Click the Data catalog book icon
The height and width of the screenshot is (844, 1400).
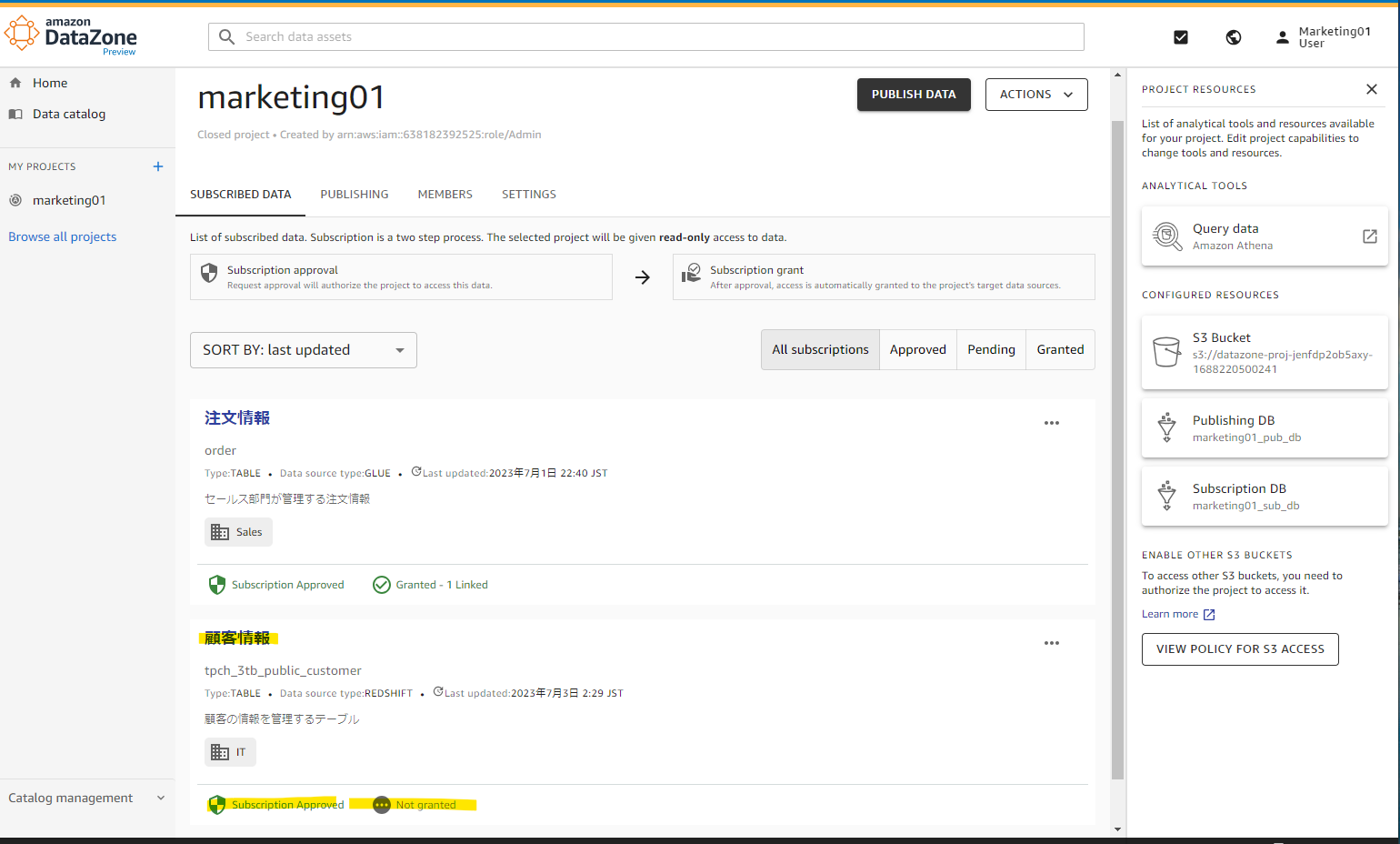(15, 114)
